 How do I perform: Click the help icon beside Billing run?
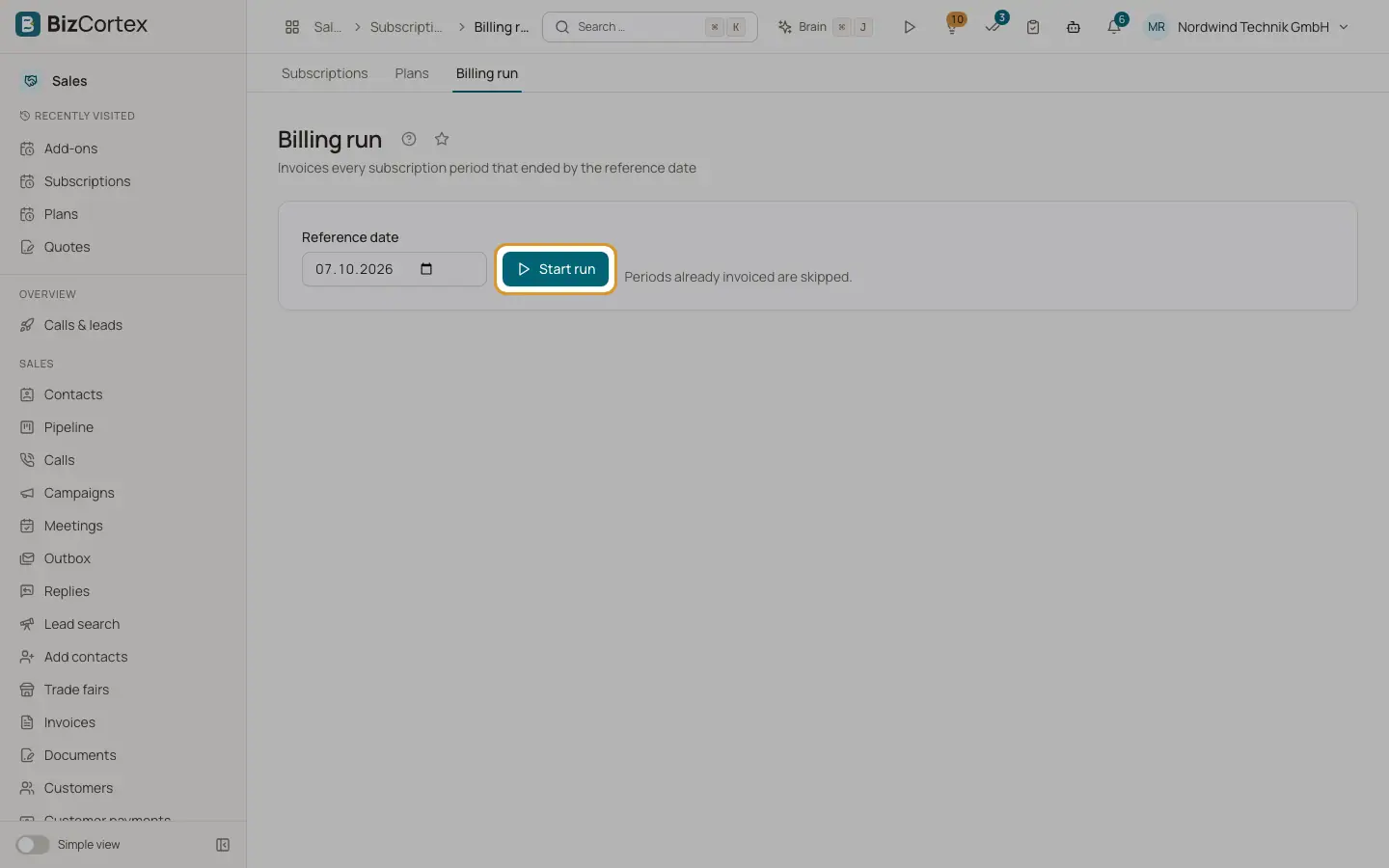tap(409, 139)
